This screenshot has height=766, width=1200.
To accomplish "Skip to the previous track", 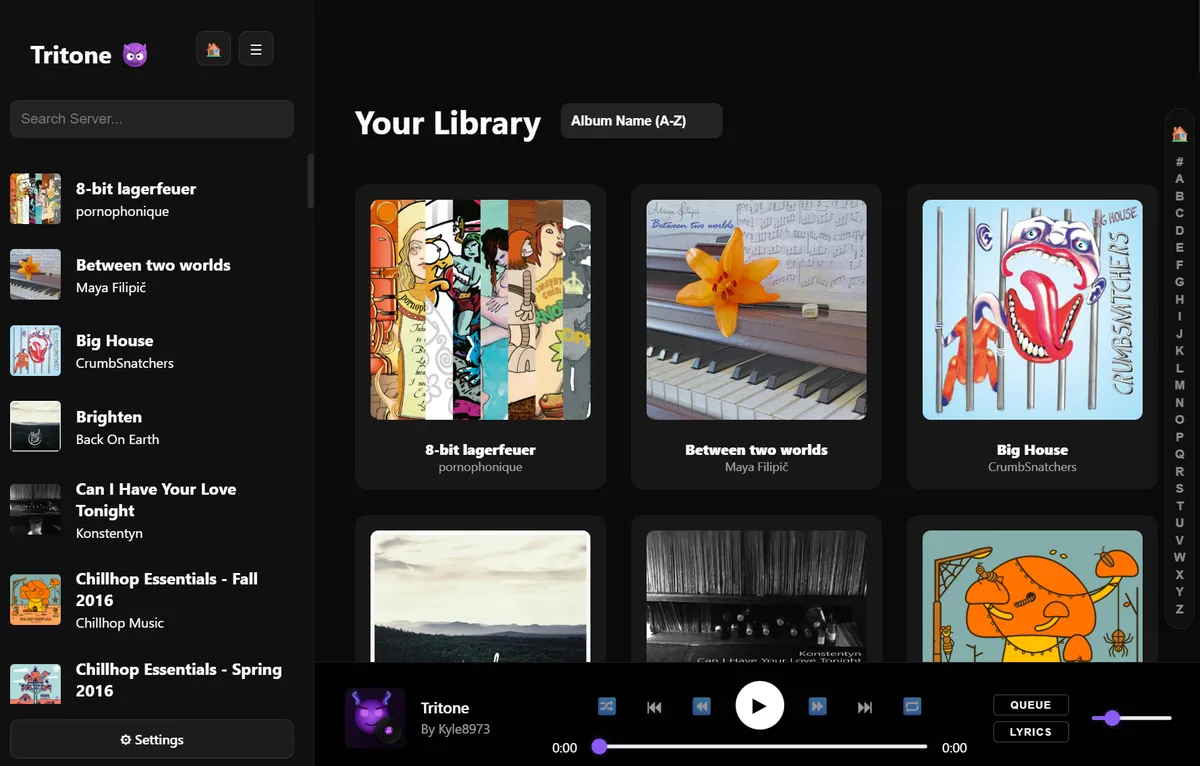I will [x=654, y=707].
